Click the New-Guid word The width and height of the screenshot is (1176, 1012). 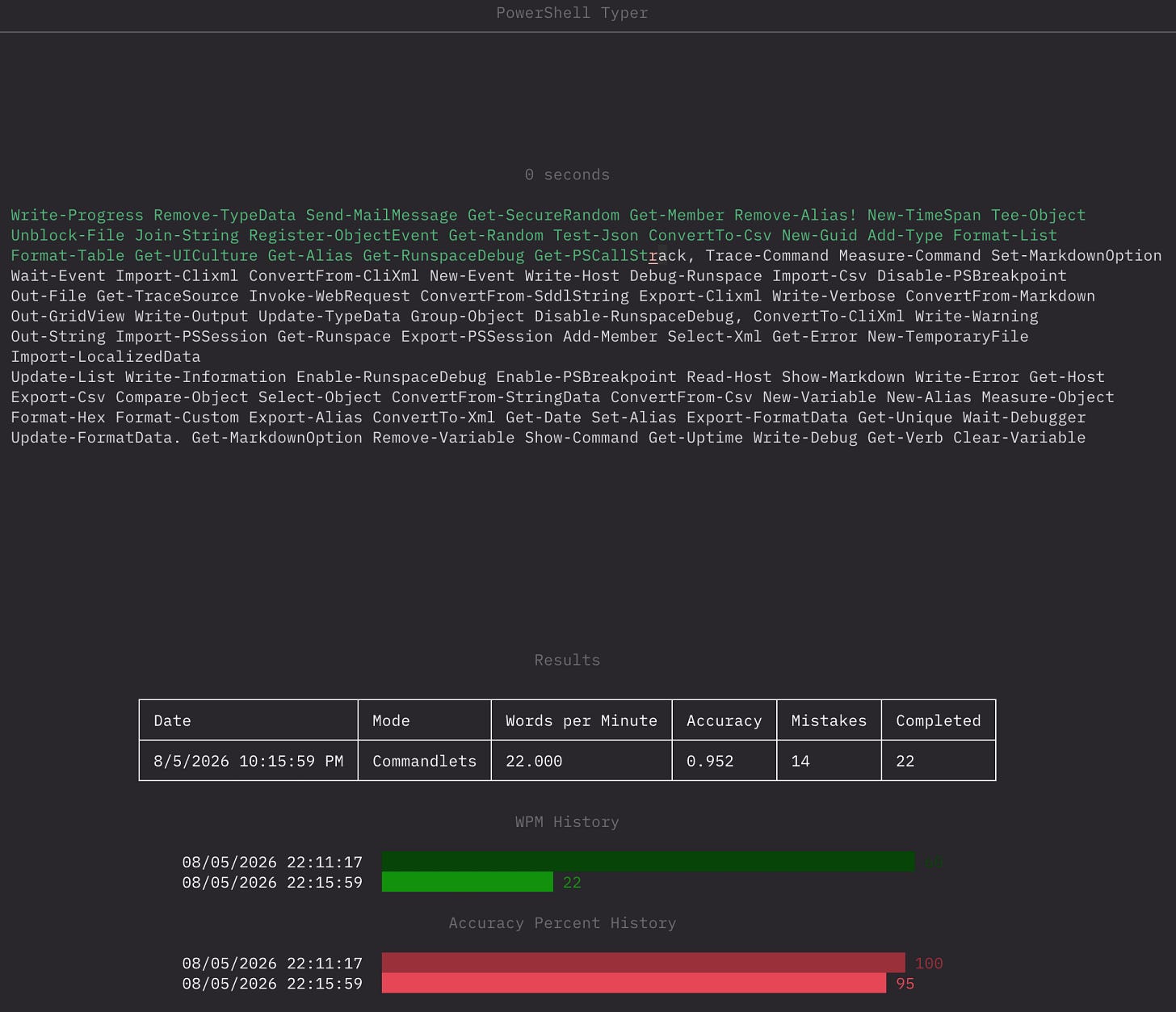click(819, 236)
